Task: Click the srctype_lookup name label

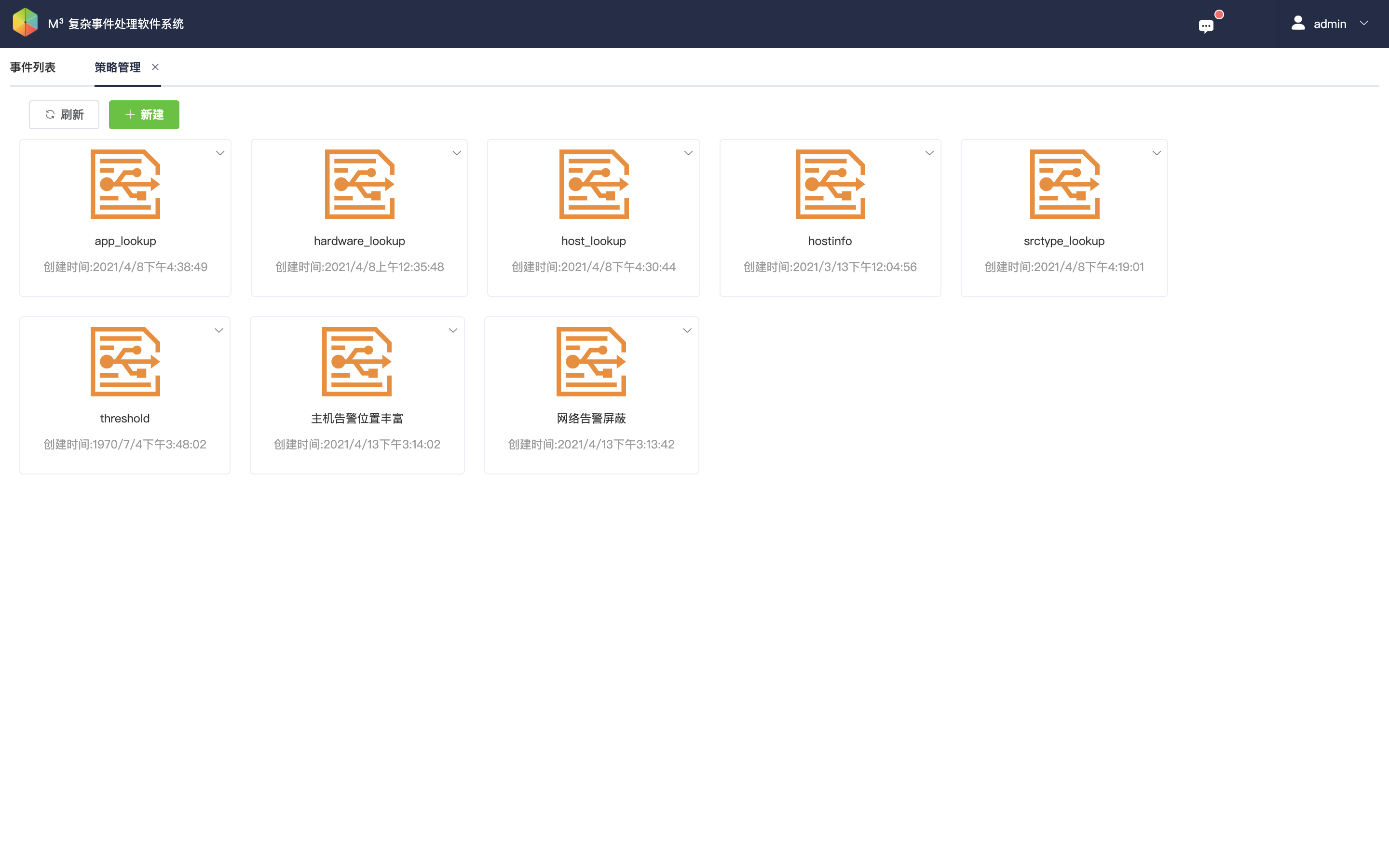Action: [x=1064, y=241]
